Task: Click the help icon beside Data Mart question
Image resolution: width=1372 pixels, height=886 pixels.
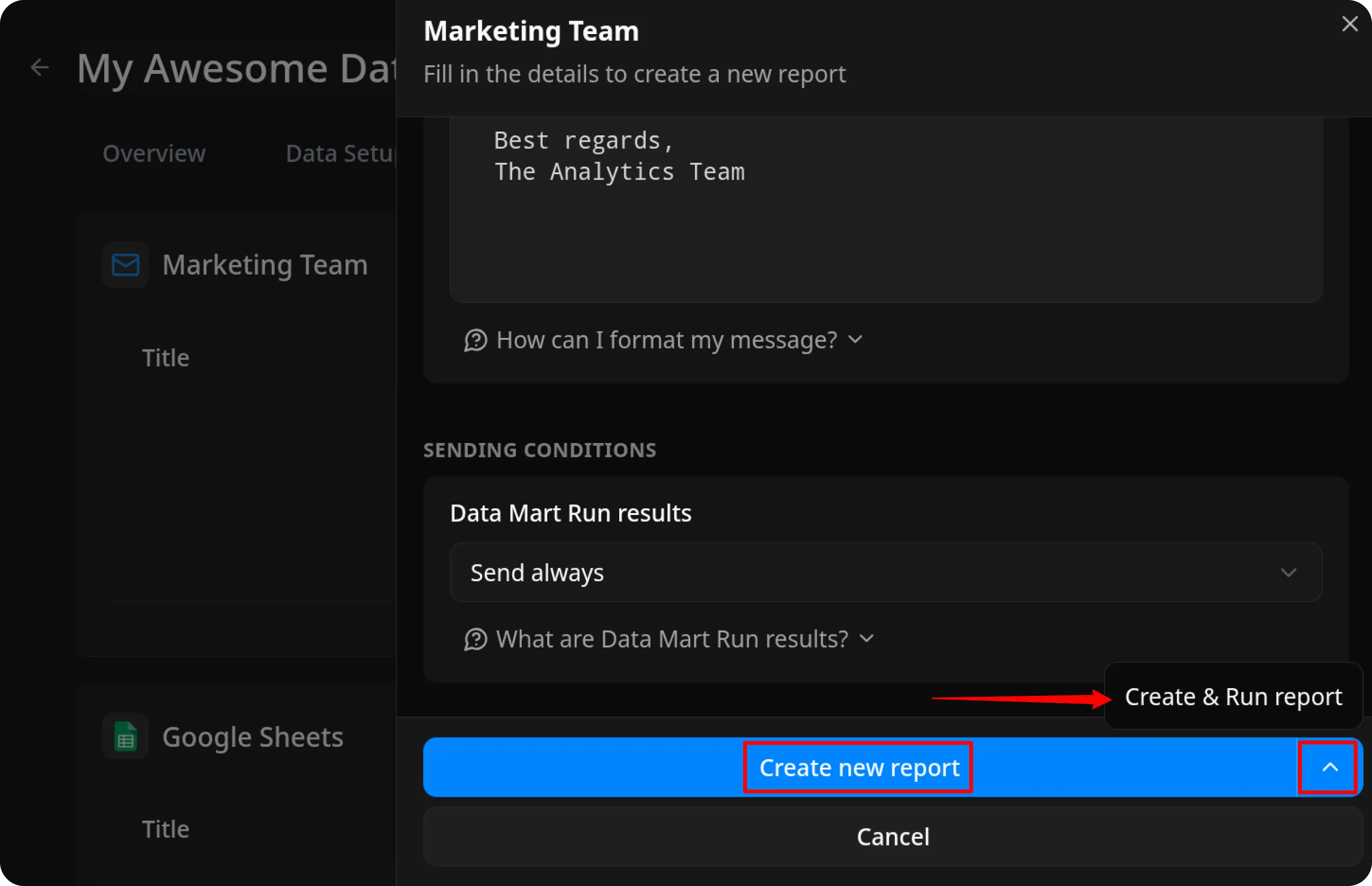Action: (475, 639)
